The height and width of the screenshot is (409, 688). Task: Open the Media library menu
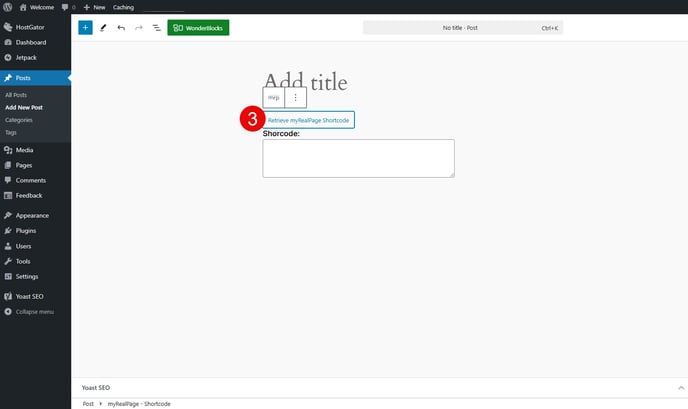point(35,150)
